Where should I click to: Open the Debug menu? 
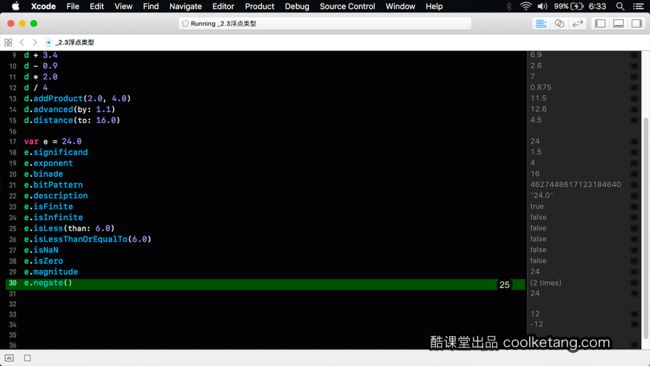click(x=297, y=6)
